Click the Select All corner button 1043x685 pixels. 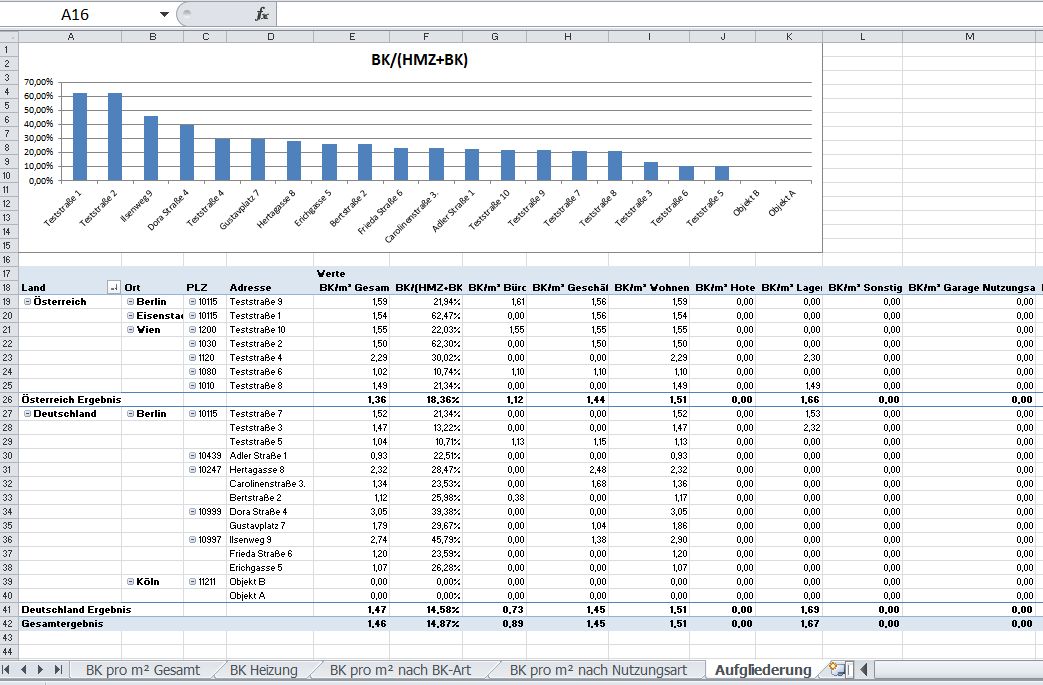[10, 37]
